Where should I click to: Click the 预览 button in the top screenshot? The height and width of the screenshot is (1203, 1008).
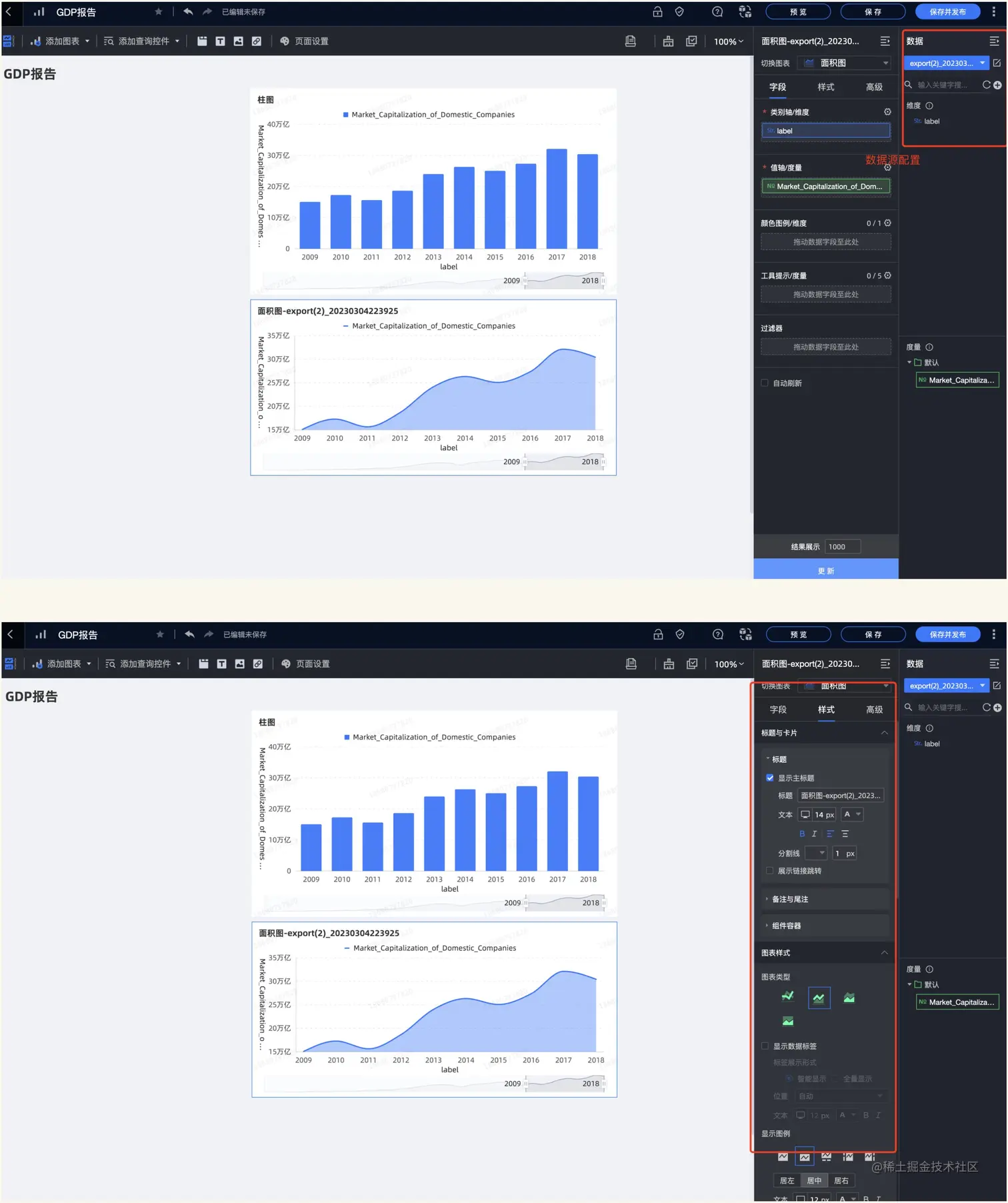coord(798,11)
